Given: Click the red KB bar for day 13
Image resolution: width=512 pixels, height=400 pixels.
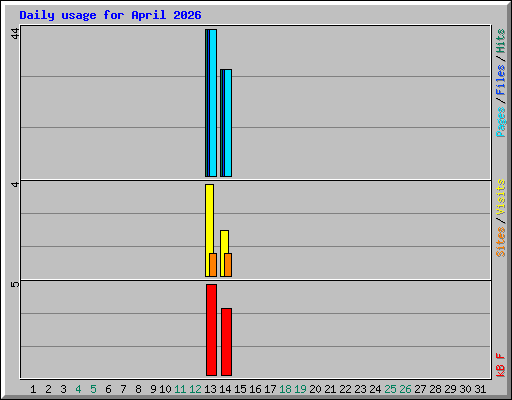Looking at the screenshot, I should pos(211,330).
